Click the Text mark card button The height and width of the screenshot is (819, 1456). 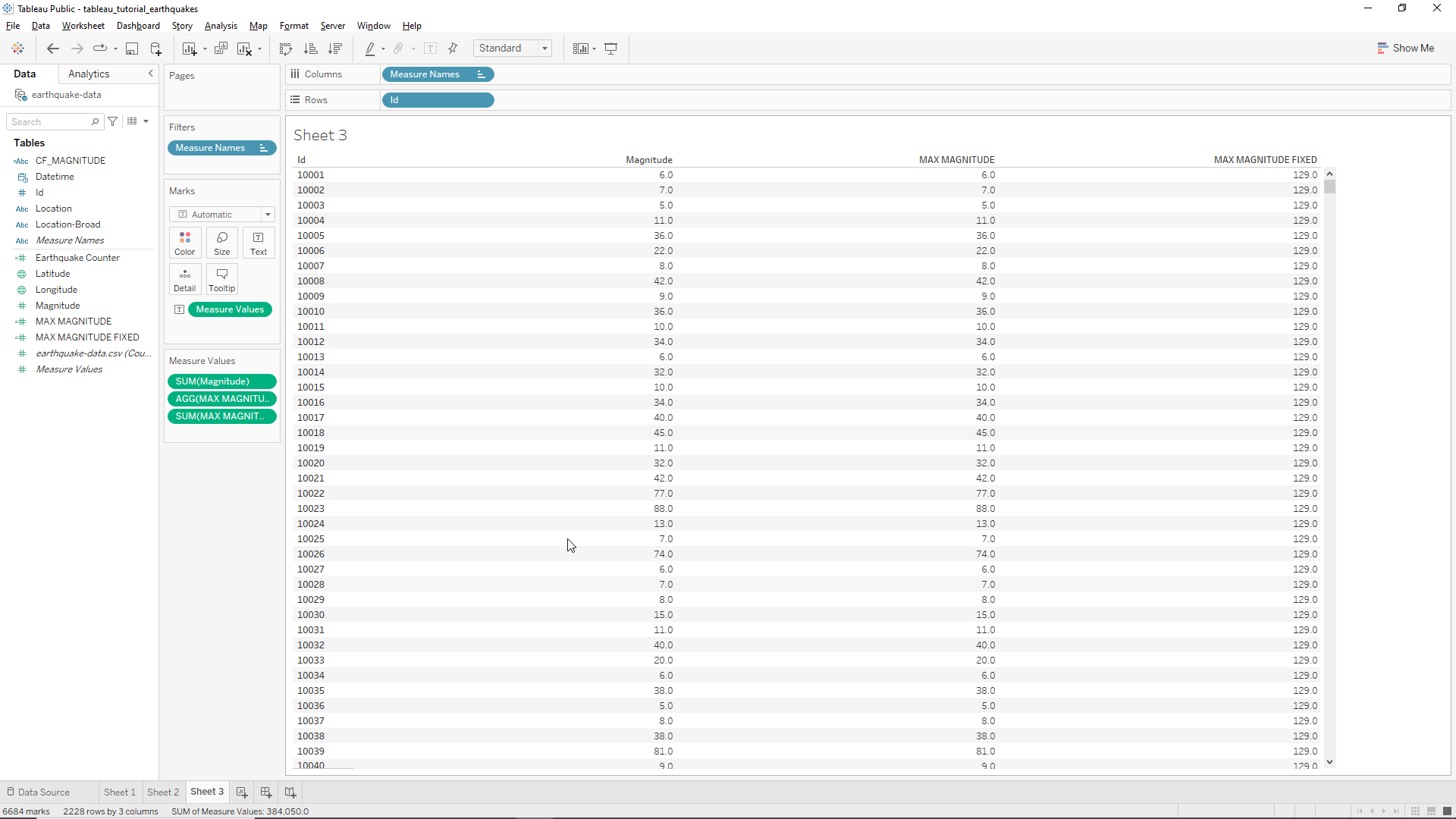pos(259,243)
